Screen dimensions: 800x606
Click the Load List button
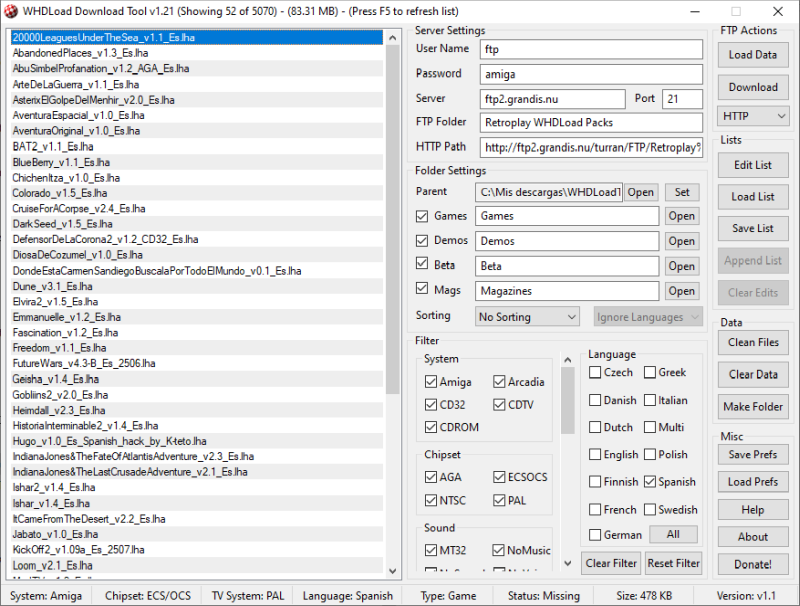[753, 197]
